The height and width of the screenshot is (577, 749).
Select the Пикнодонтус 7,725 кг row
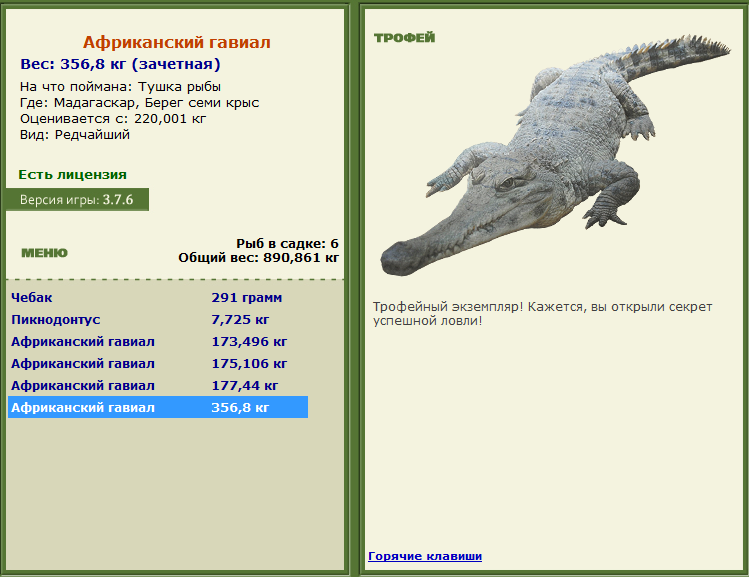pyautogui.click(x=158, y=320)
